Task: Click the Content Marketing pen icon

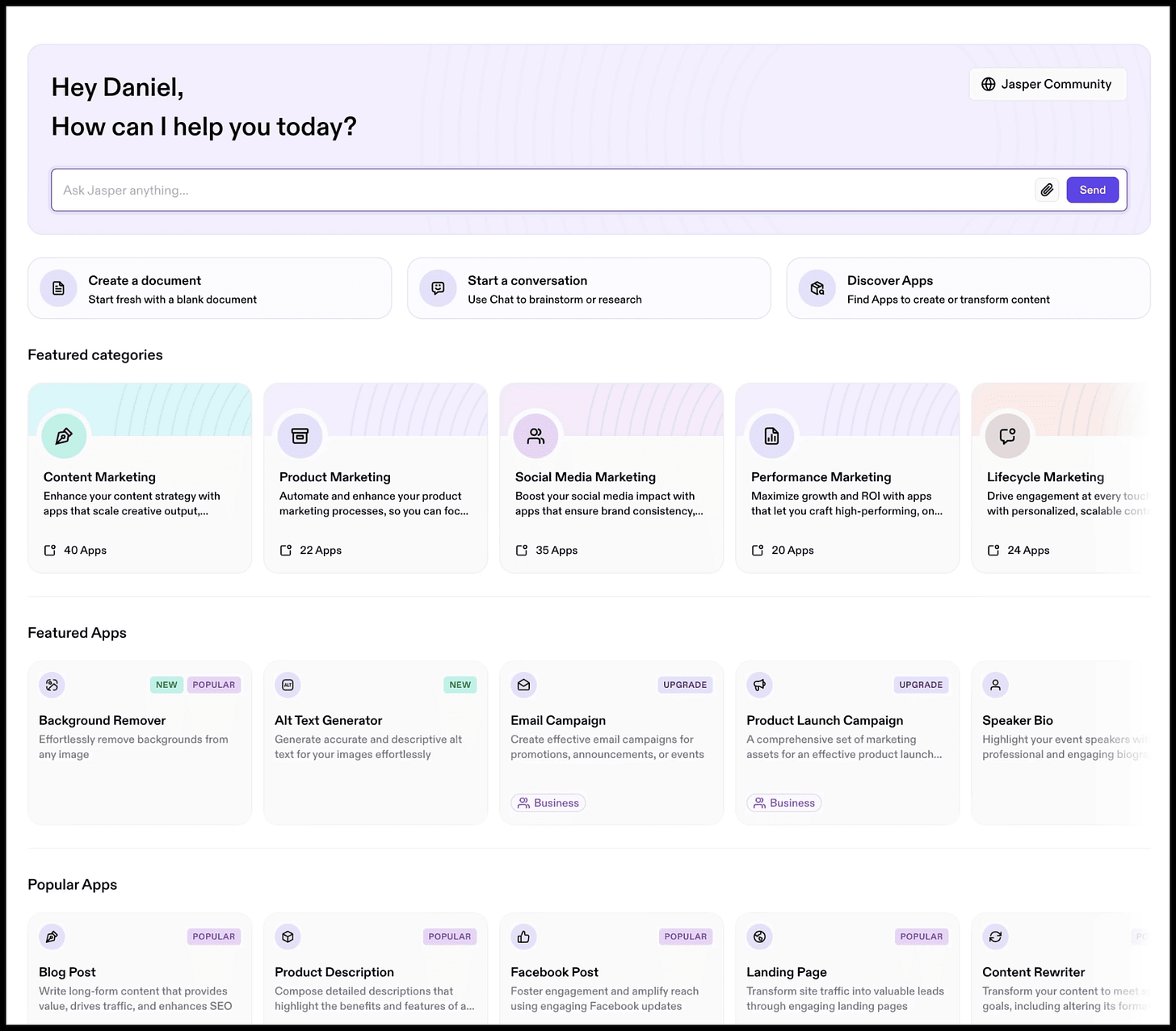Action: [x=64, y=436]
